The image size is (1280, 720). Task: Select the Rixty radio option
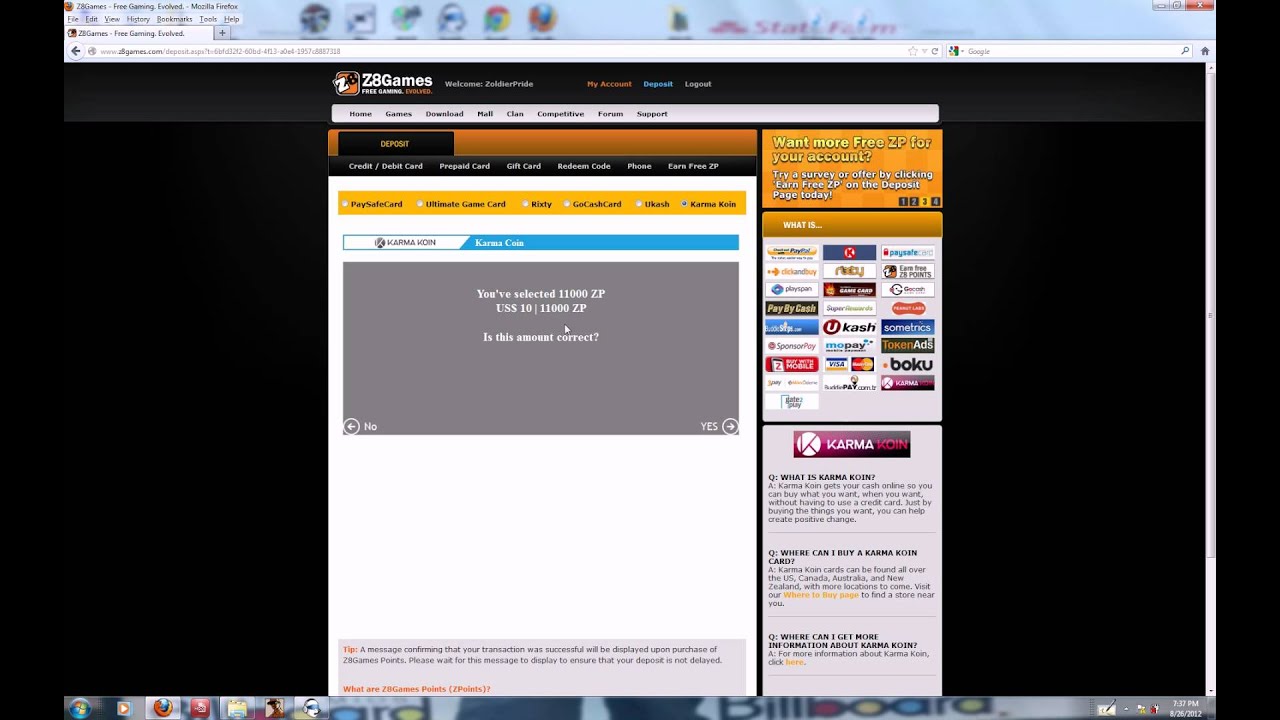[526, 204]
